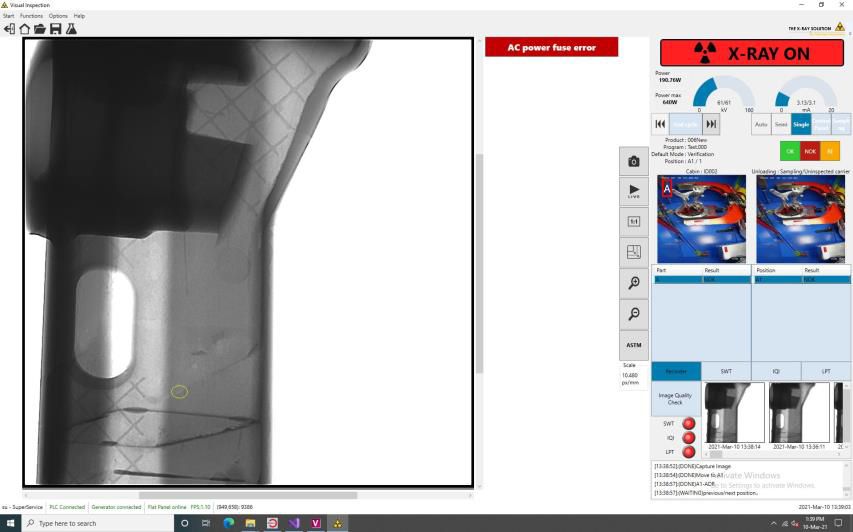Select the Single mode button

coord(801,123)
